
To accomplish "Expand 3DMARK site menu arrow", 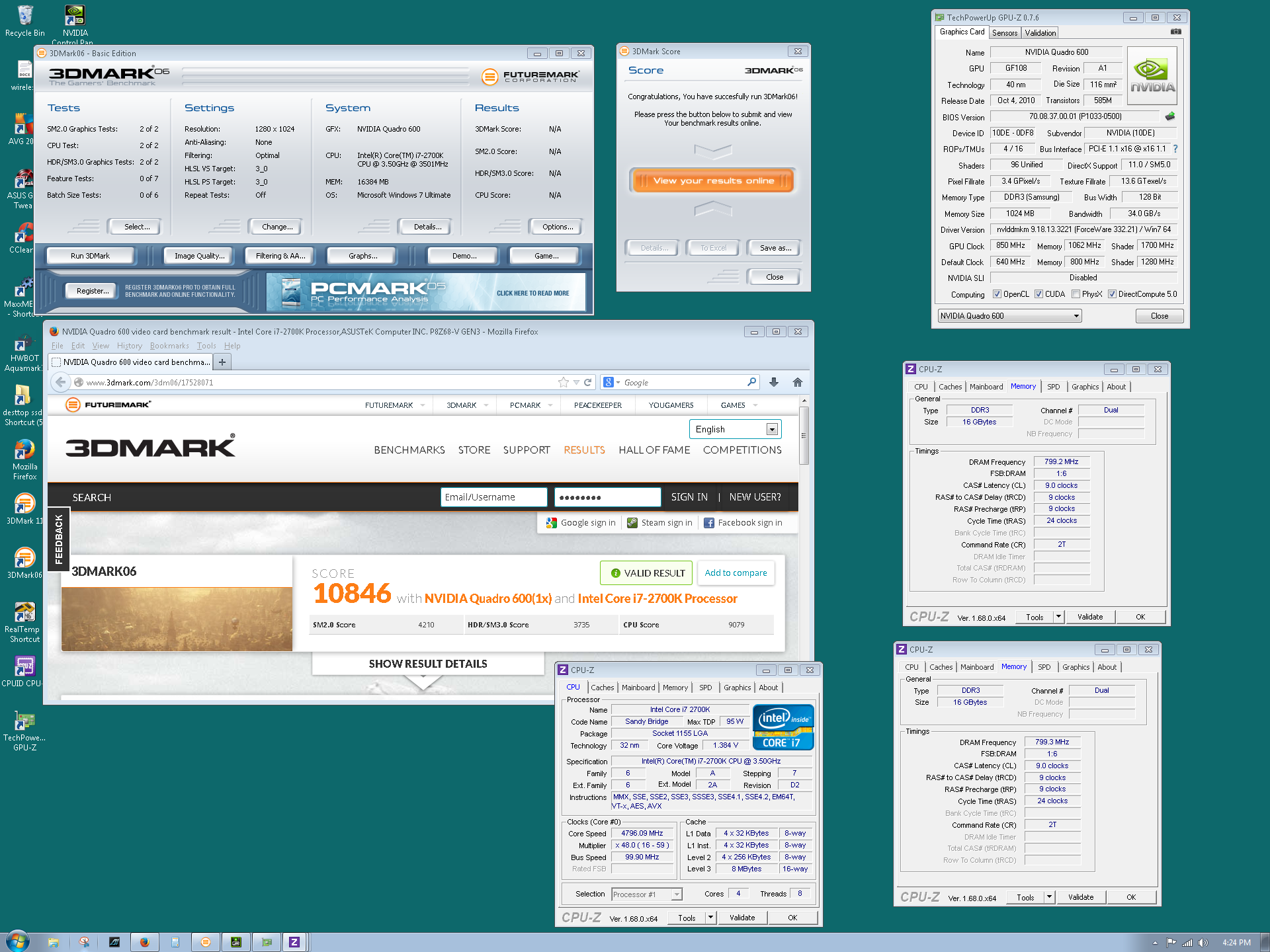I will click(486, 405).
